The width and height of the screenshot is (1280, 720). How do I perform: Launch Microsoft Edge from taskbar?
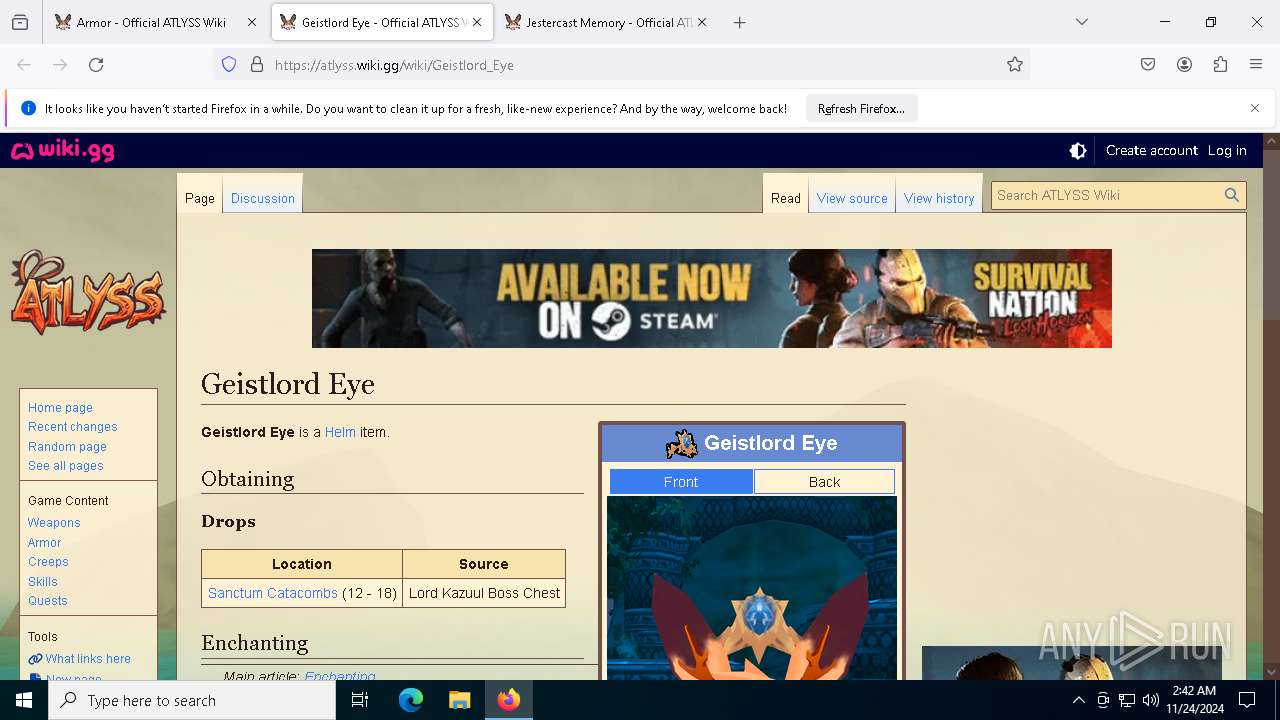(411, 700)
